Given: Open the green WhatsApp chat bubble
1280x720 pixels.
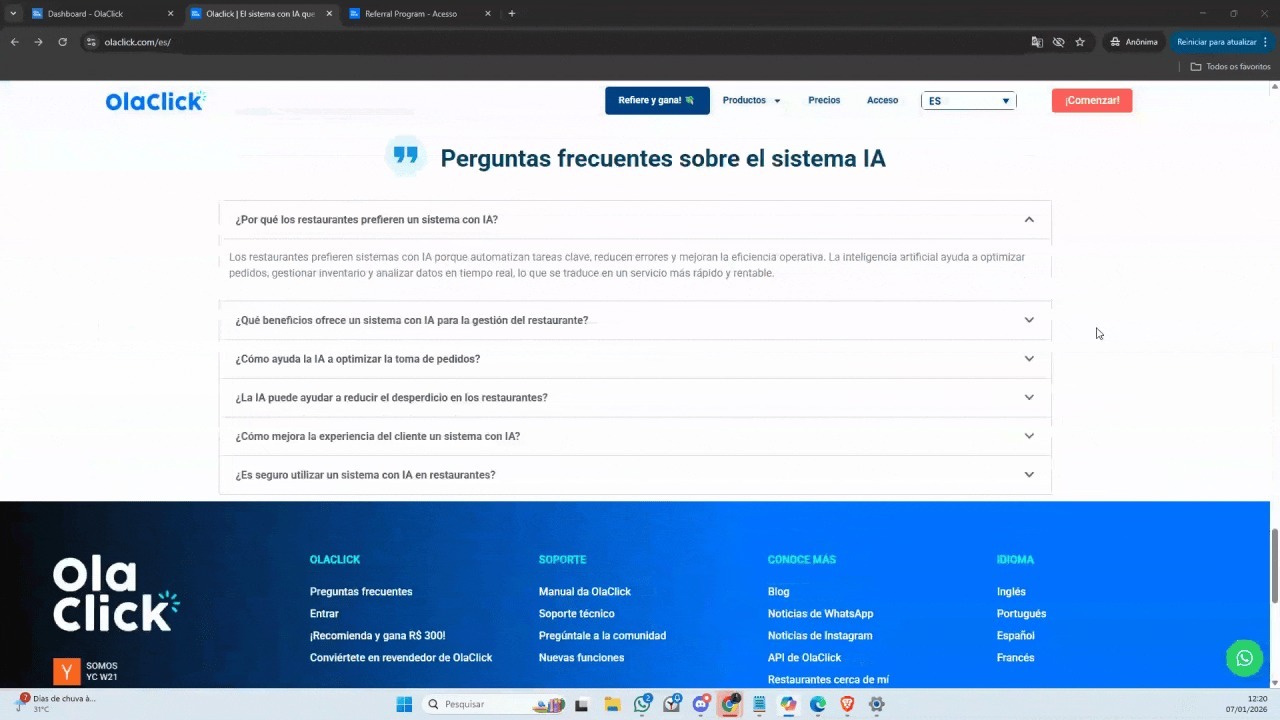Looking at the screenshot, I should click(1244, 658).
